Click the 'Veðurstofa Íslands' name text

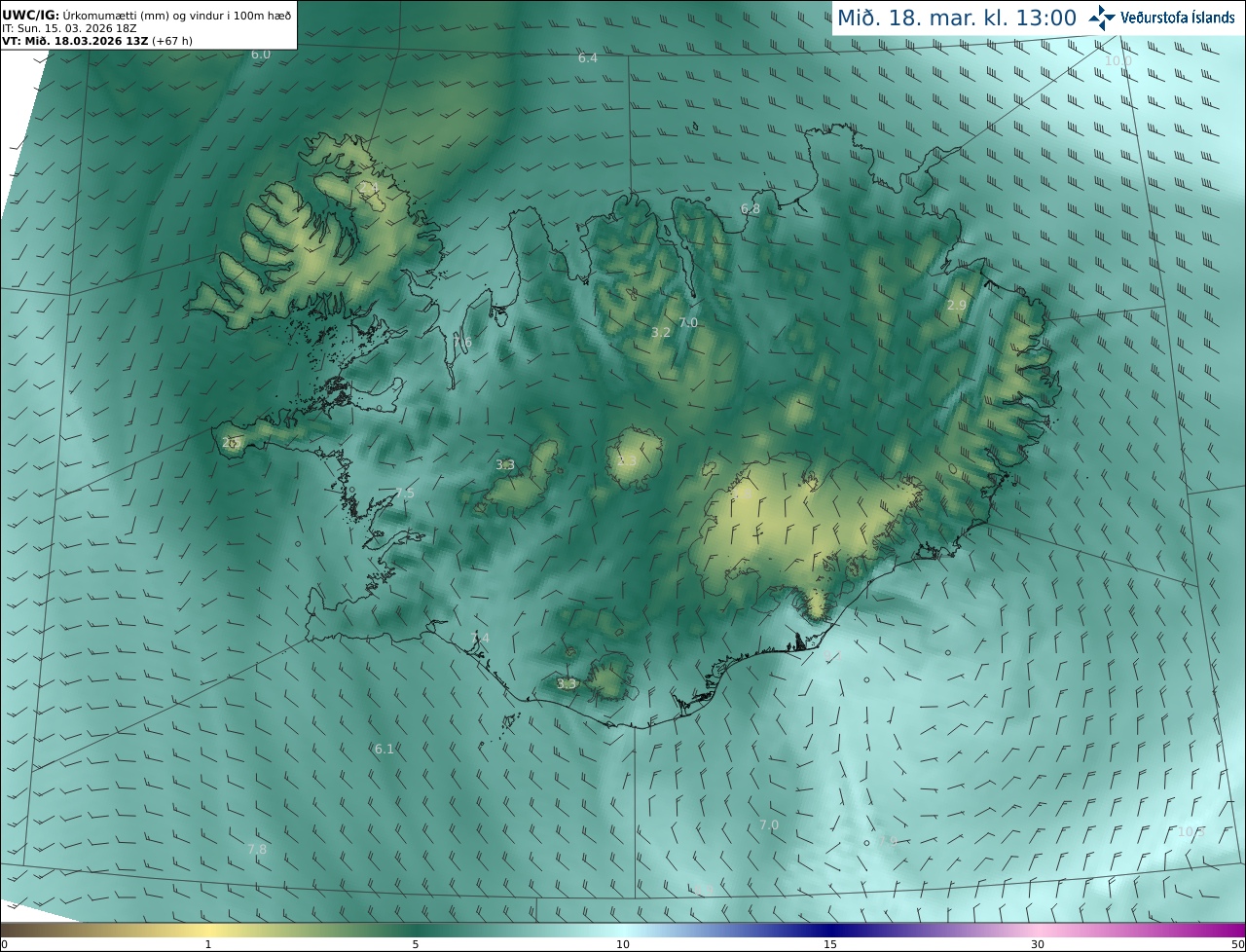pos(1177,18)
